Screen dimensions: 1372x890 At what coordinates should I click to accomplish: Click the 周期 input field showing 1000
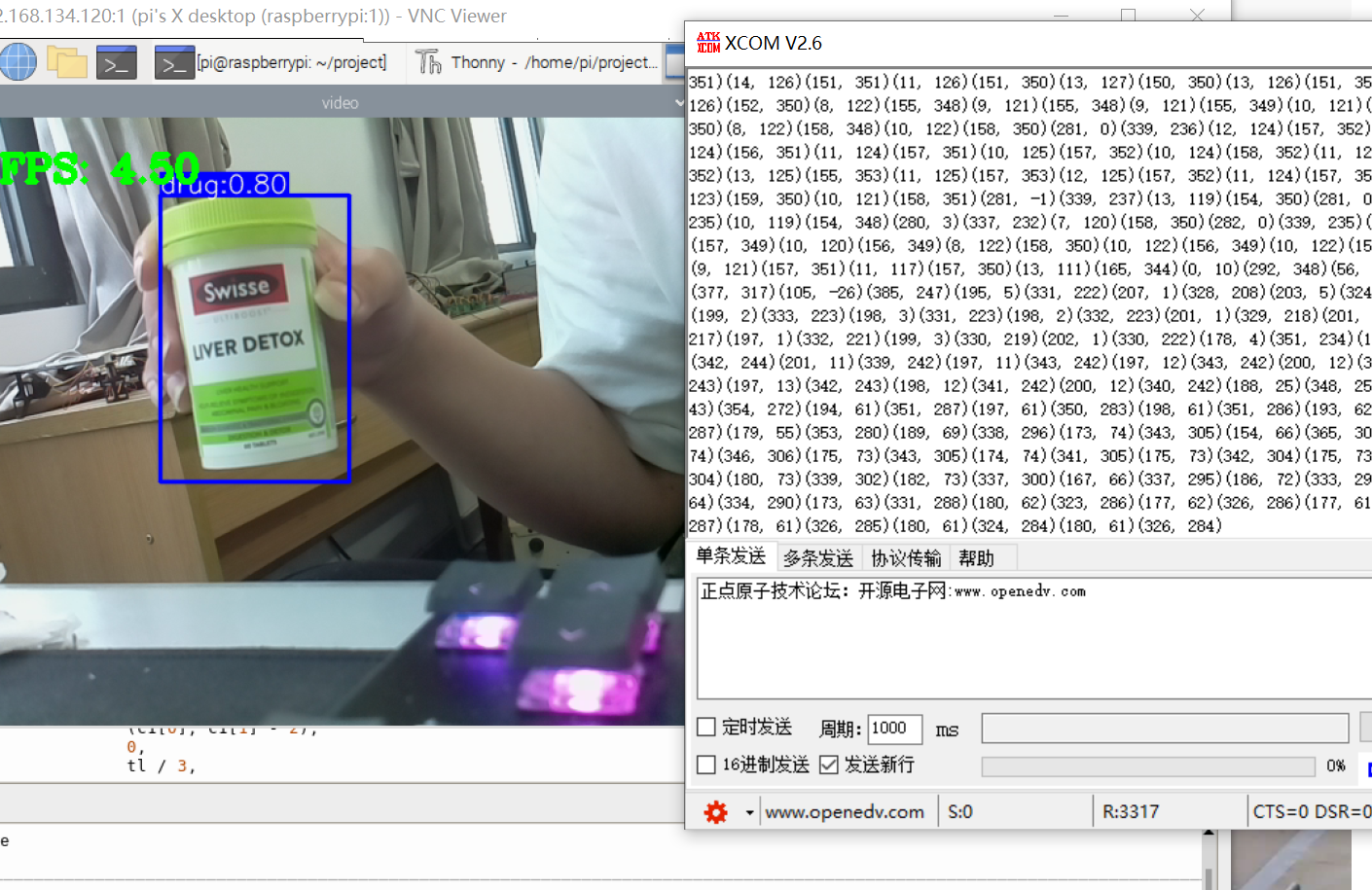tap(894, 729)
